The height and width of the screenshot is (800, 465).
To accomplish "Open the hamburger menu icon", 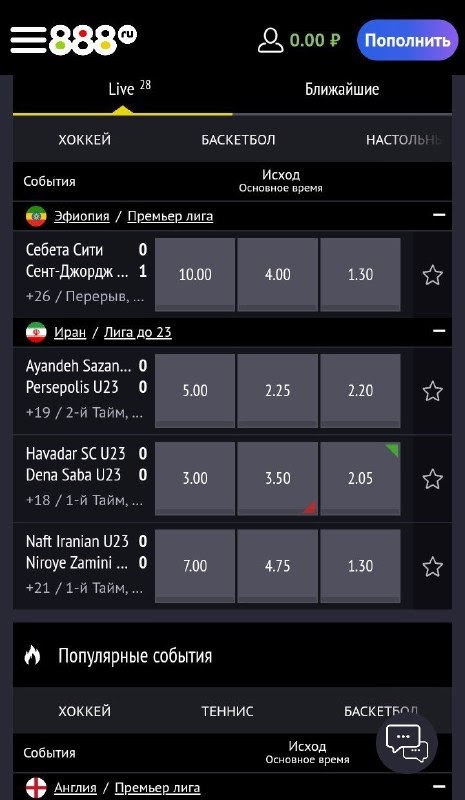I will click(28, 40).
